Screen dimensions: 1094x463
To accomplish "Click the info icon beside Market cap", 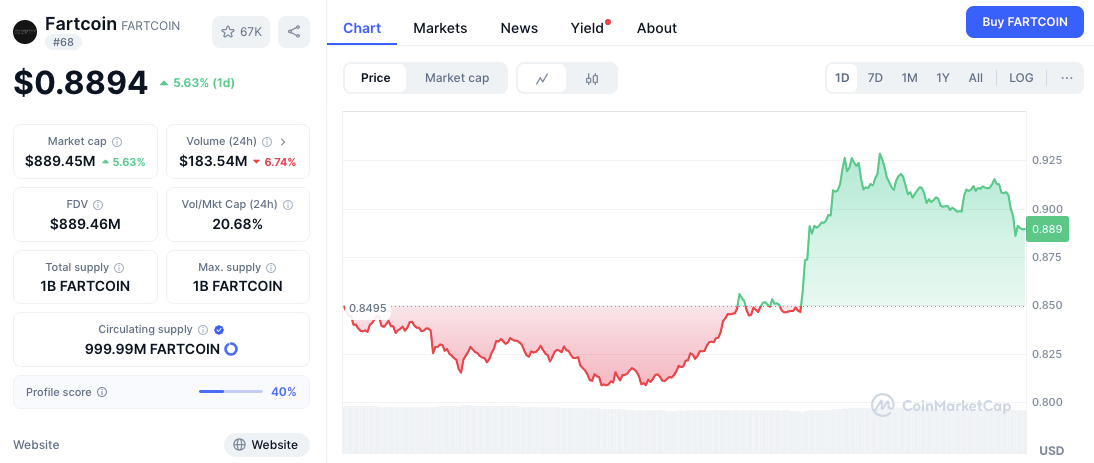I will tap(117, 142).
